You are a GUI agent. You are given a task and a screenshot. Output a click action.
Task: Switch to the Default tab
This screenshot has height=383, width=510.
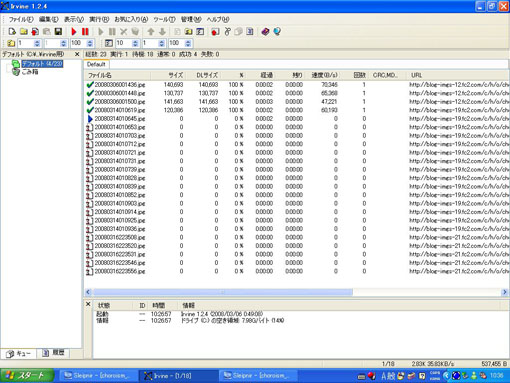click(x=96, y=64)
